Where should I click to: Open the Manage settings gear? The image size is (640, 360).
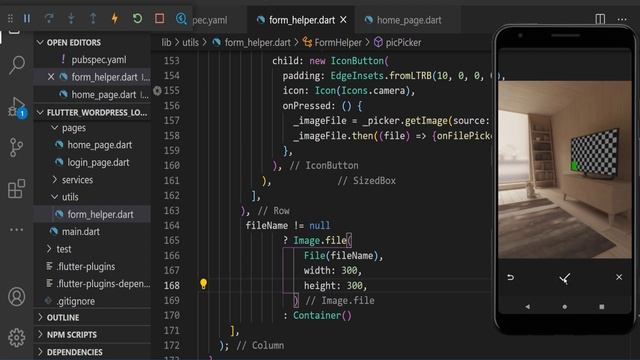pos(17,338)
